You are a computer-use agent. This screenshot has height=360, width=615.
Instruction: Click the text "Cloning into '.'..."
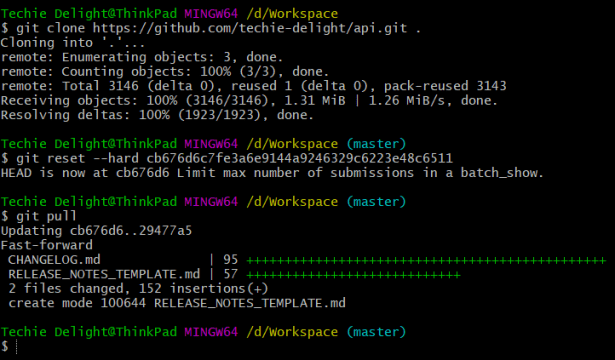73,43
